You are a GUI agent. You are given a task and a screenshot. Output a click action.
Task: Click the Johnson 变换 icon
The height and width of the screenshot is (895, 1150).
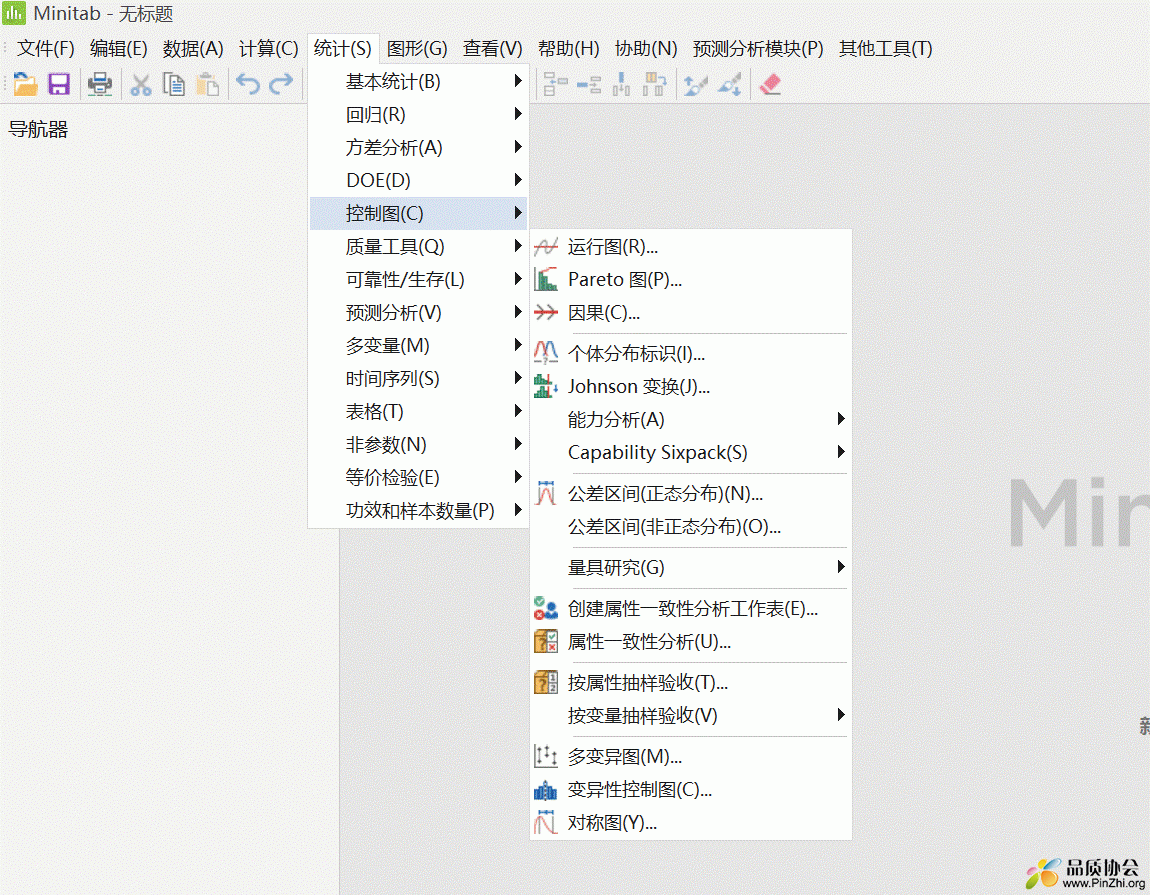(546, 386)
